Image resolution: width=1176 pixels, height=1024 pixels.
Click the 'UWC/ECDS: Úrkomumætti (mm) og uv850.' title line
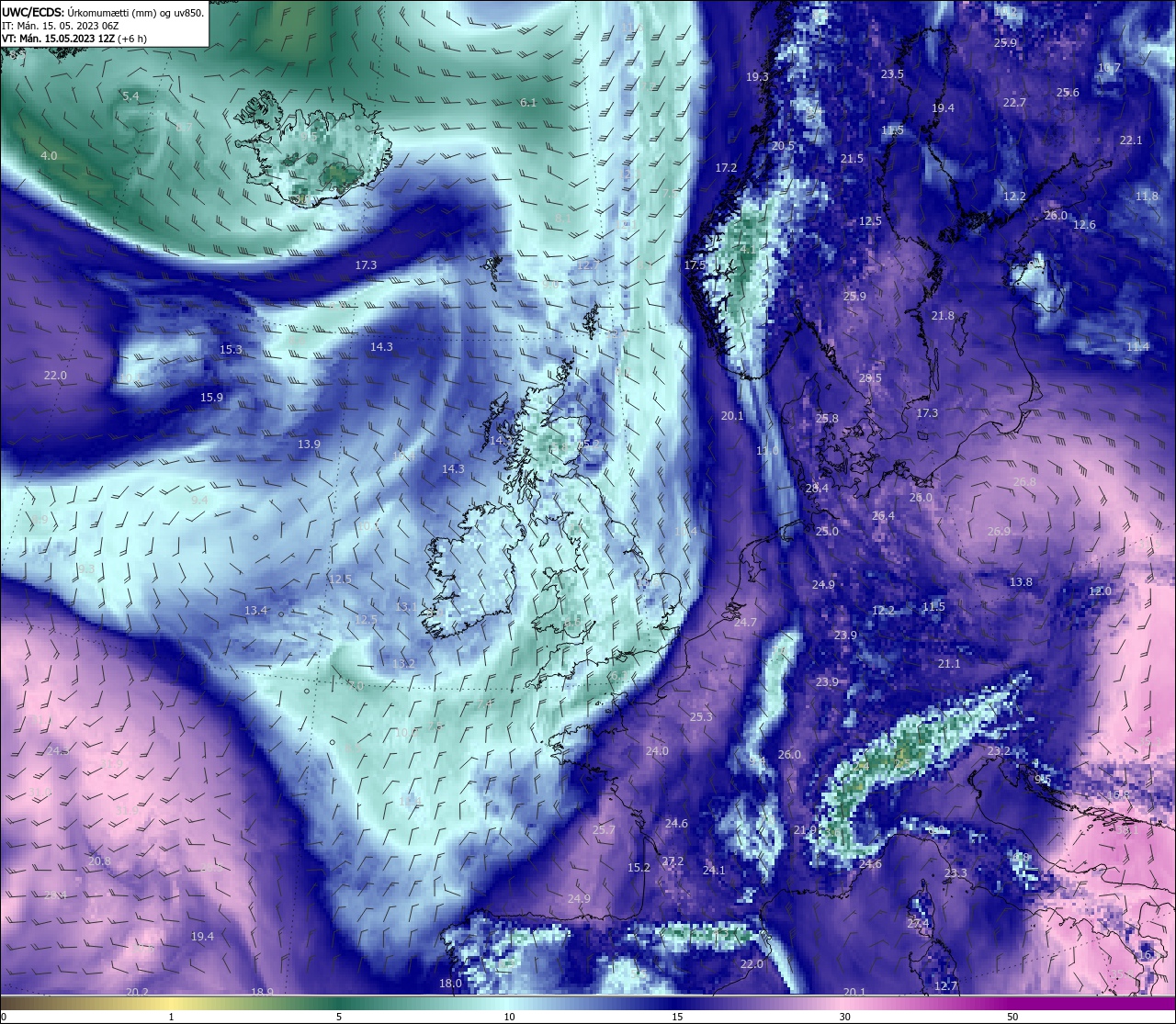tap(103, 13)
